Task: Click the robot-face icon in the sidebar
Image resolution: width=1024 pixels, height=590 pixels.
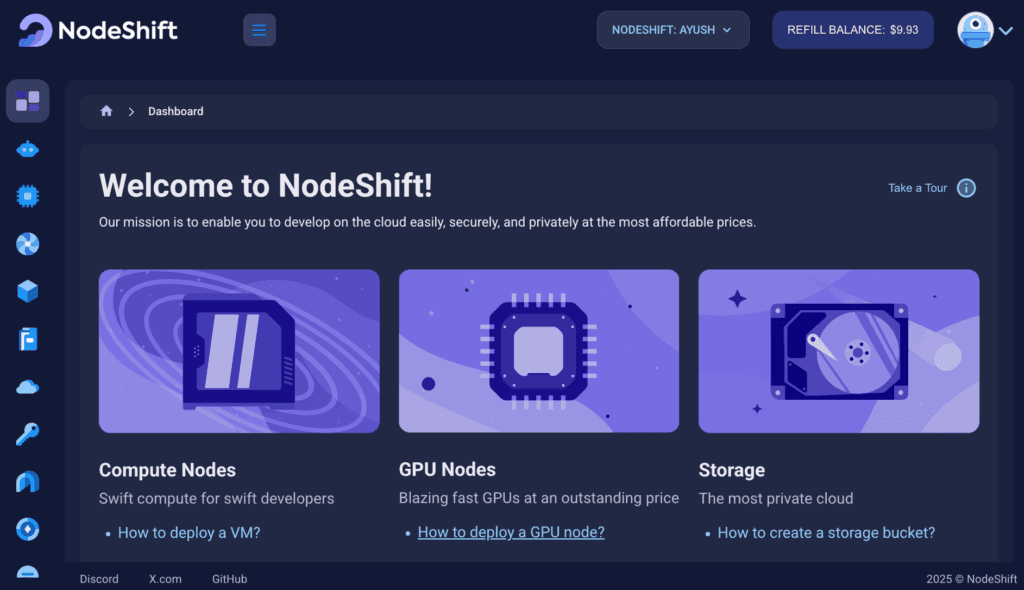Action: click(x=27, y=150)
